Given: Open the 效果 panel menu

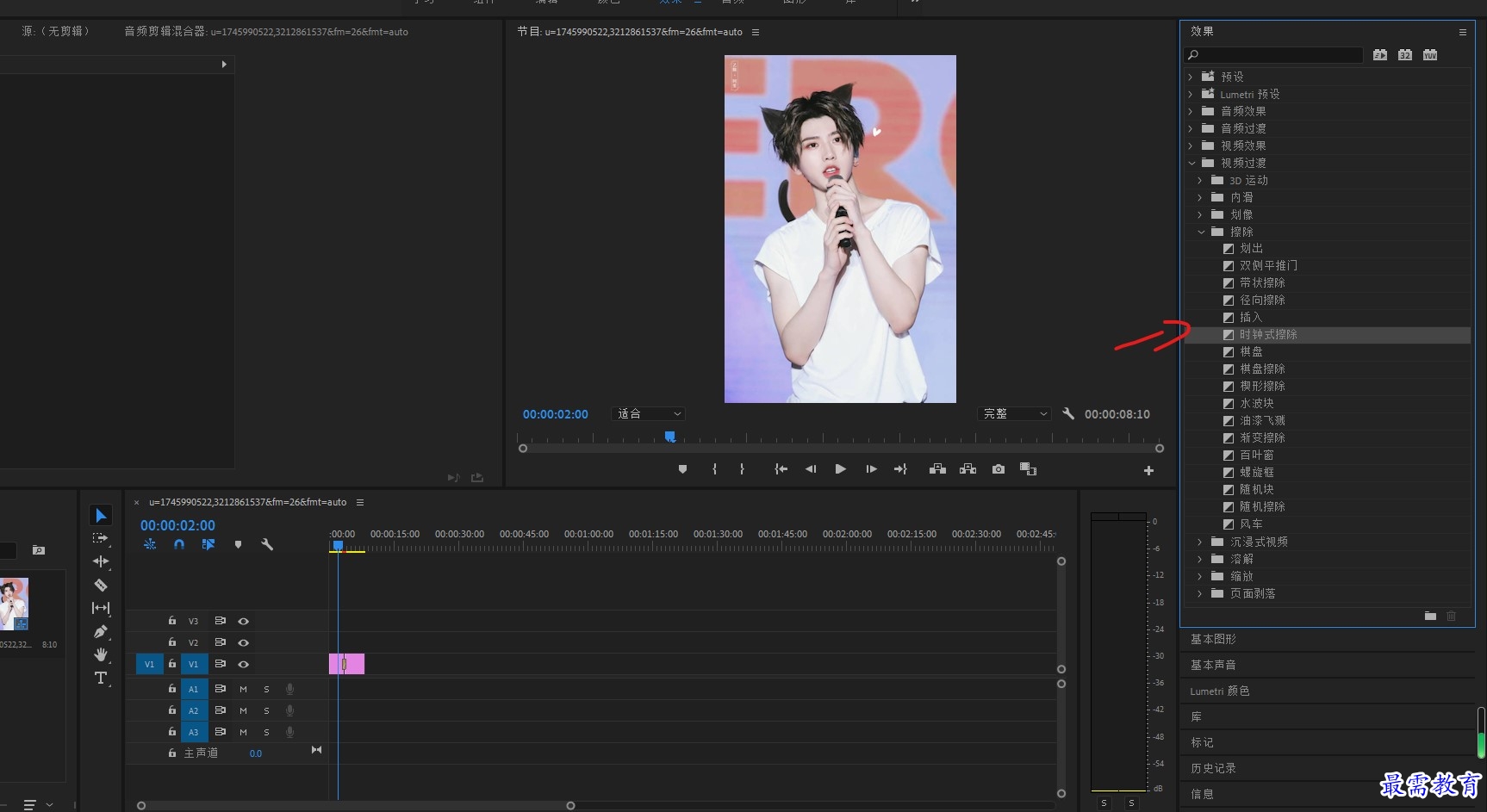Looking at the screenshot, I should pos(1462,32).
